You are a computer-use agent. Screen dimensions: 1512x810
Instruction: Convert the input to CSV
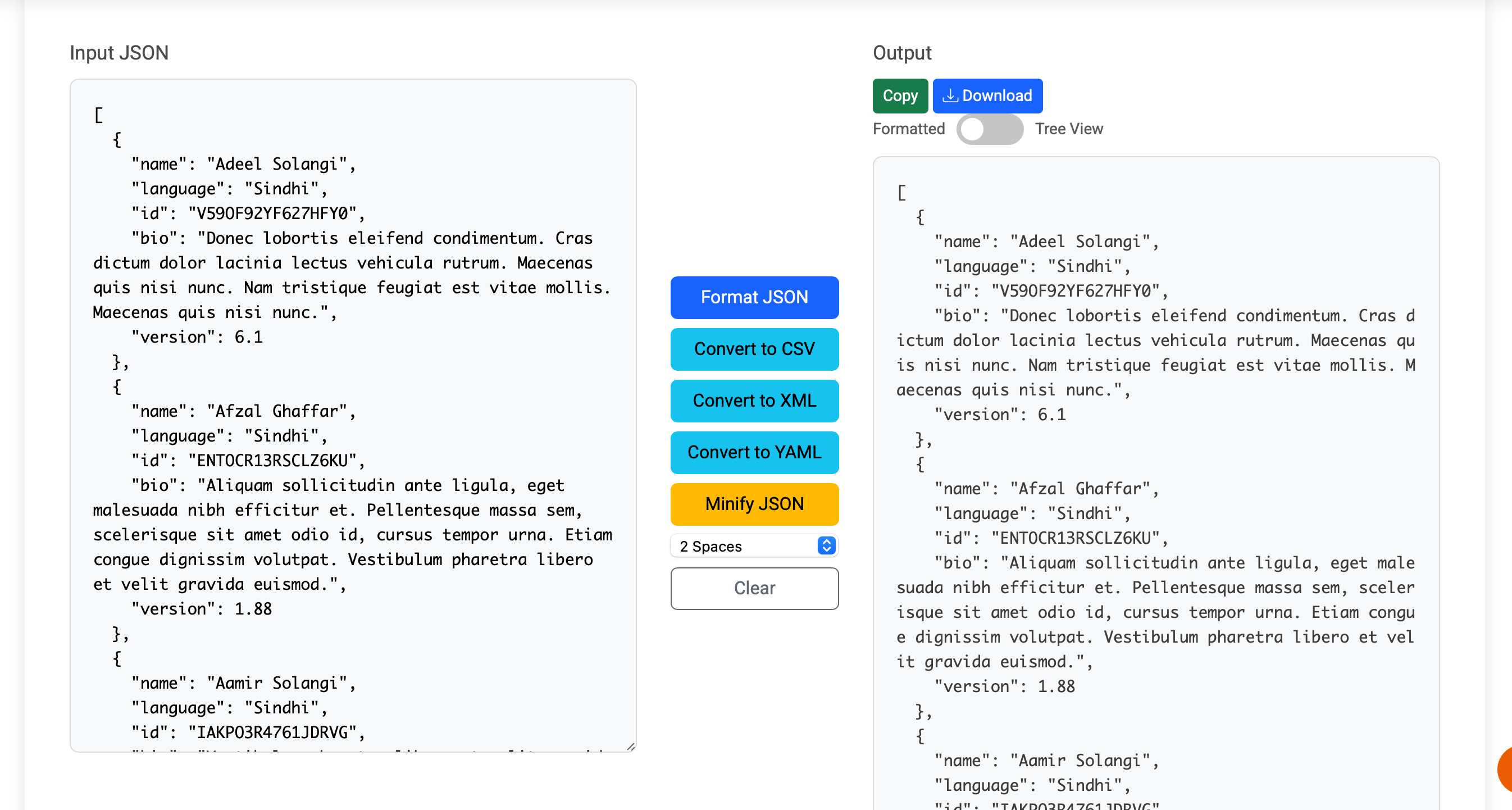754,349
